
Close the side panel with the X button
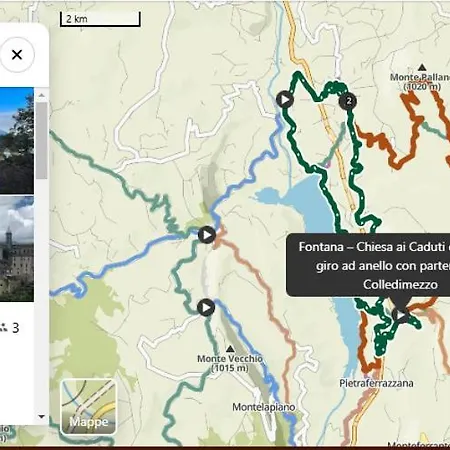click(17, 55)
